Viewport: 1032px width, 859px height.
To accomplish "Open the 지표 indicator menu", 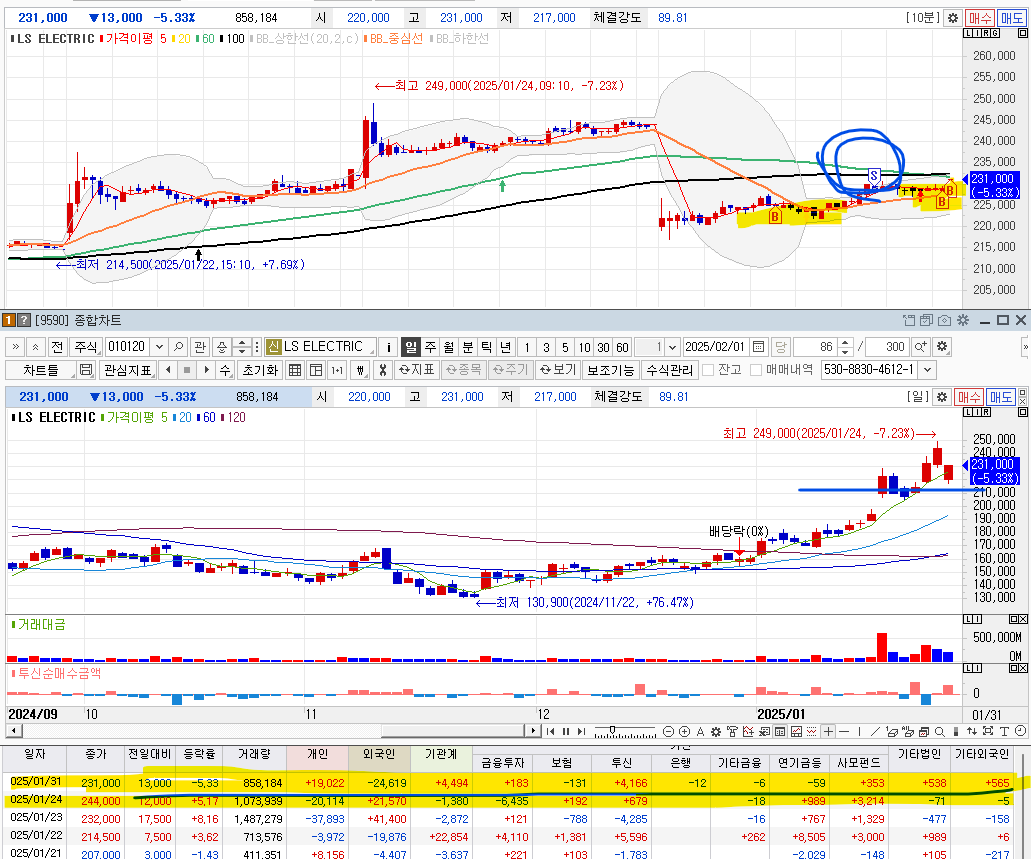I will tap(417, 370).
